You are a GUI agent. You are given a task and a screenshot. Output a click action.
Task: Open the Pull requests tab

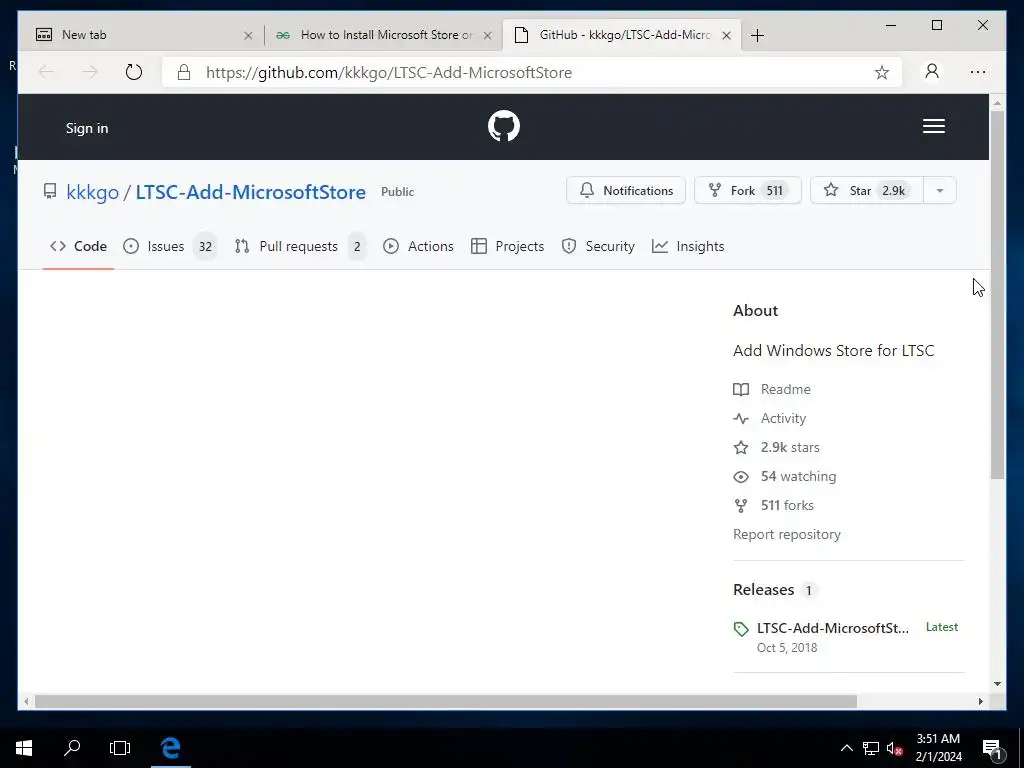click(x=300, y=246)
